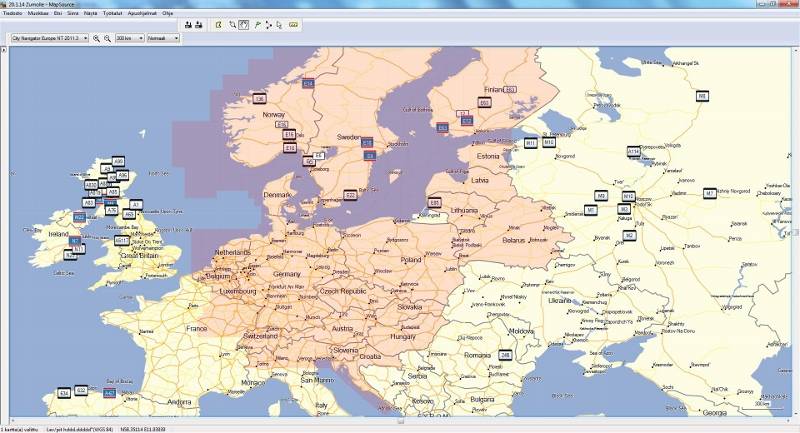Image resolution: width=800 pixels, height=433 pixels.
Task: Click the Hungary country label
Action: [403, 337]
